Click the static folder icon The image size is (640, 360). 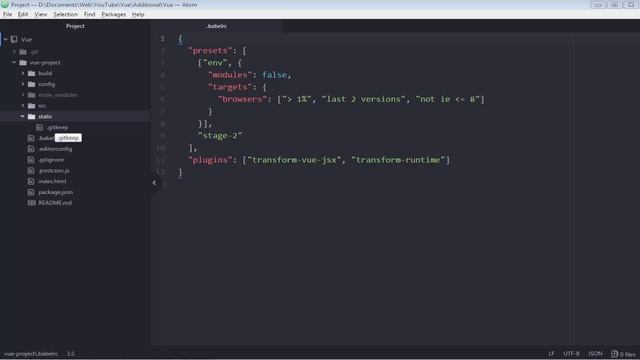tap(31, 117)
